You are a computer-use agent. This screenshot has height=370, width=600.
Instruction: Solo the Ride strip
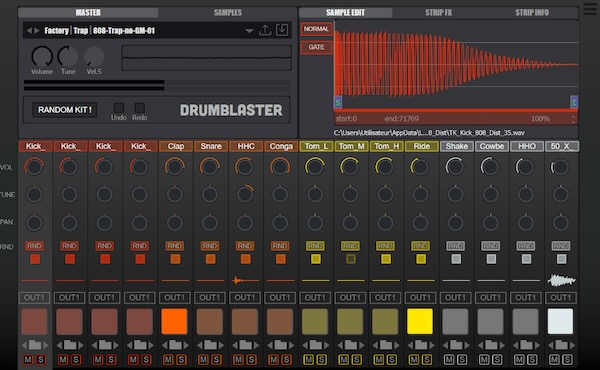click(427, 360)
